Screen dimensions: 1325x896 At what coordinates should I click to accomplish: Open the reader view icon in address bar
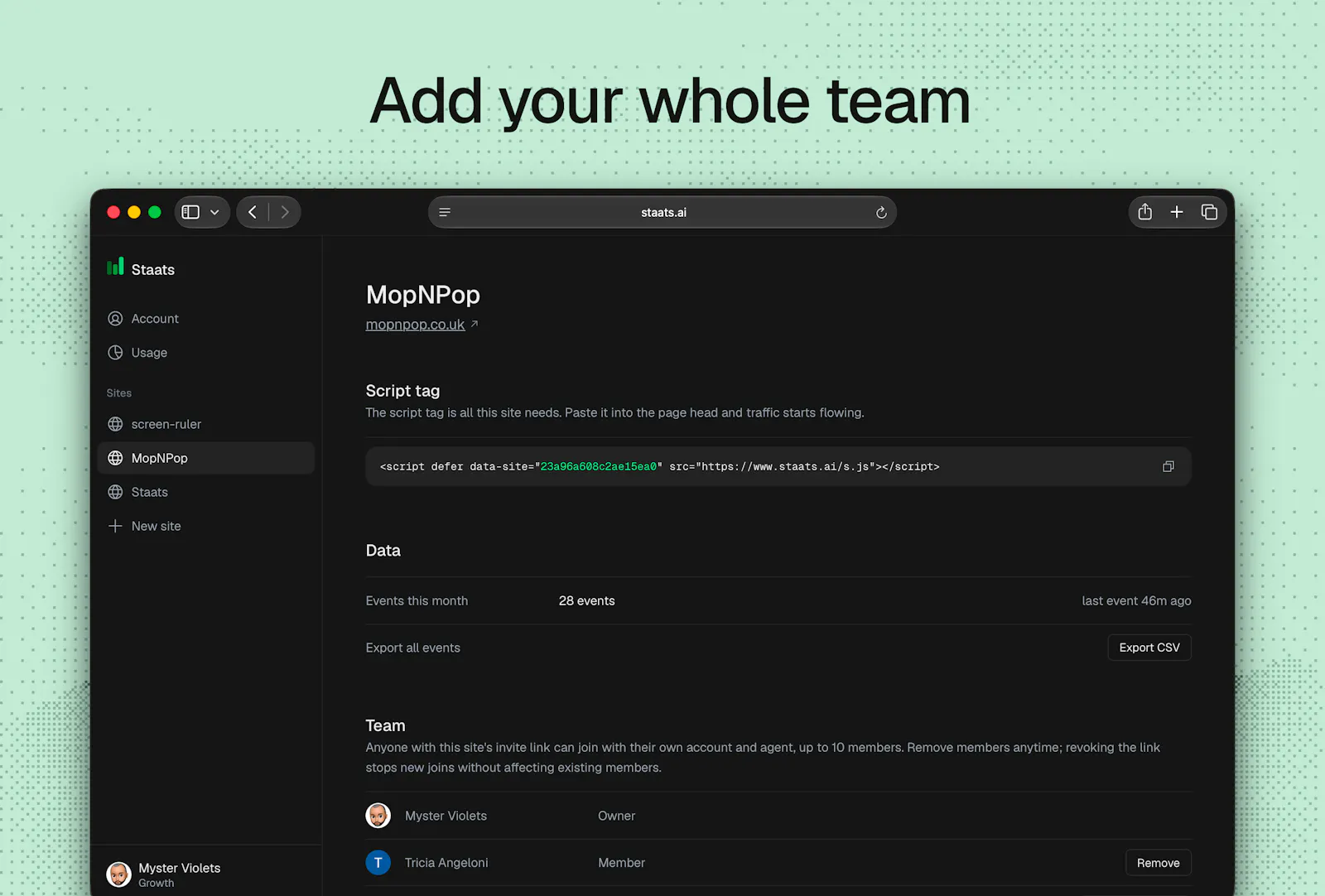445,213
